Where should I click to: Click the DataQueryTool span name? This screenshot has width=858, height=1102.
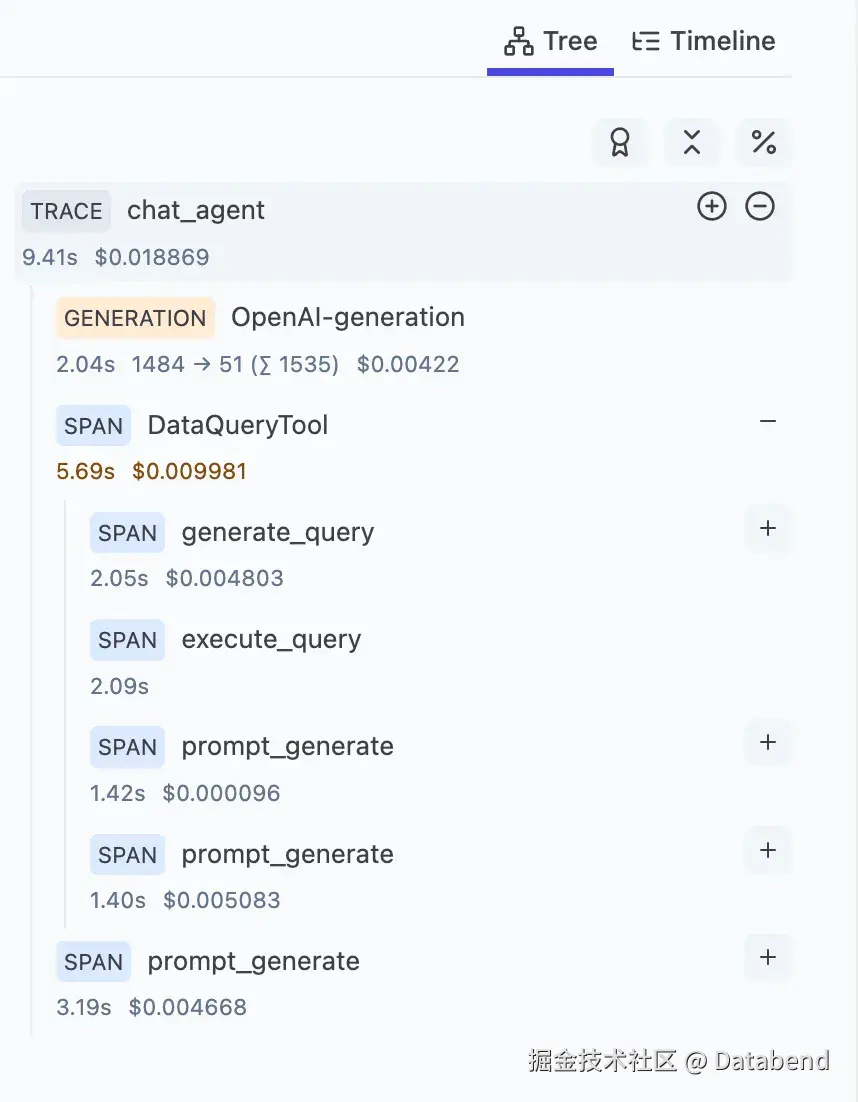[x=238, y=425]
